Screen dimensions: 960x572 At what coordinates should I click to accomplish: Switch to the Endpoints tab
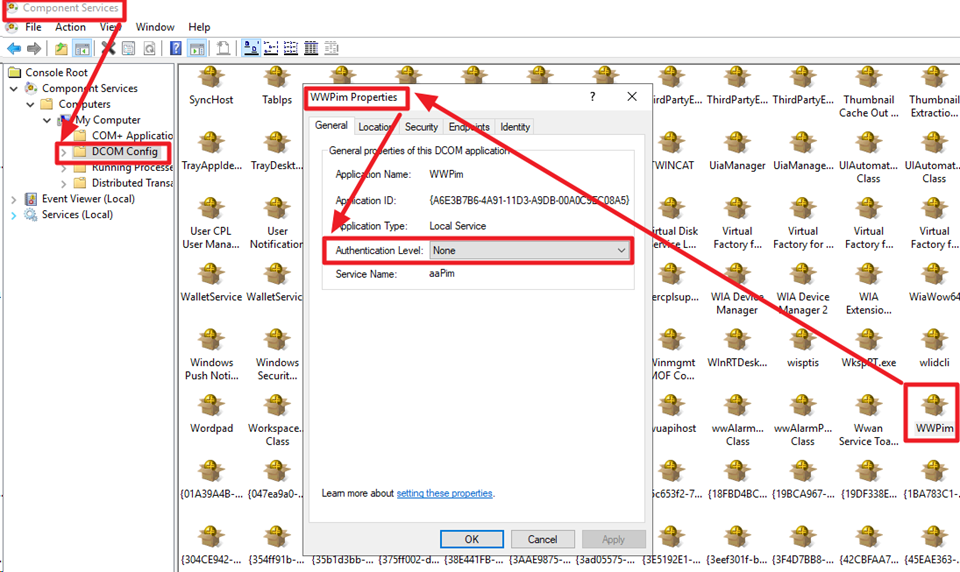(x=469, y=127)
